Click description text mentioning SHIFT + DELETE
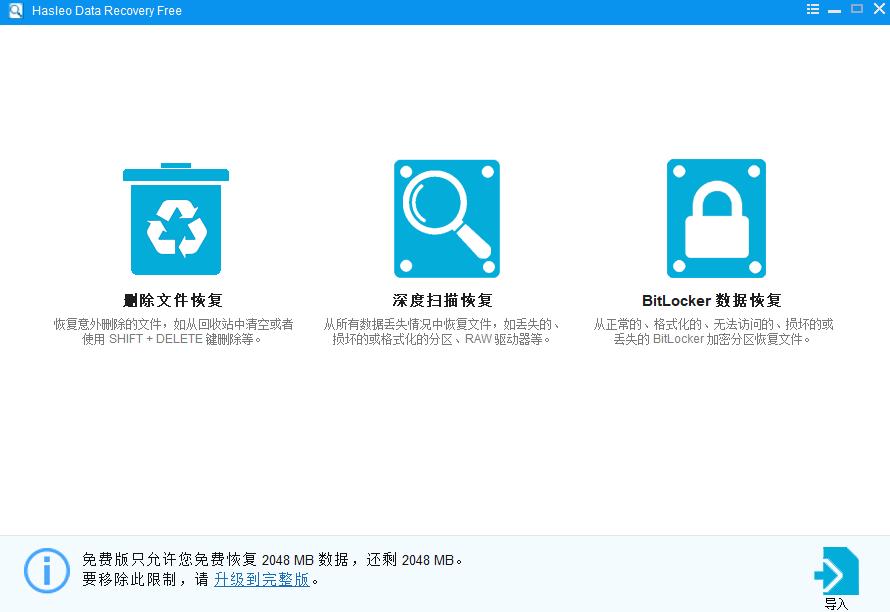Image resolution: width=890 pixels, height=612 pixels. (173, 332)
